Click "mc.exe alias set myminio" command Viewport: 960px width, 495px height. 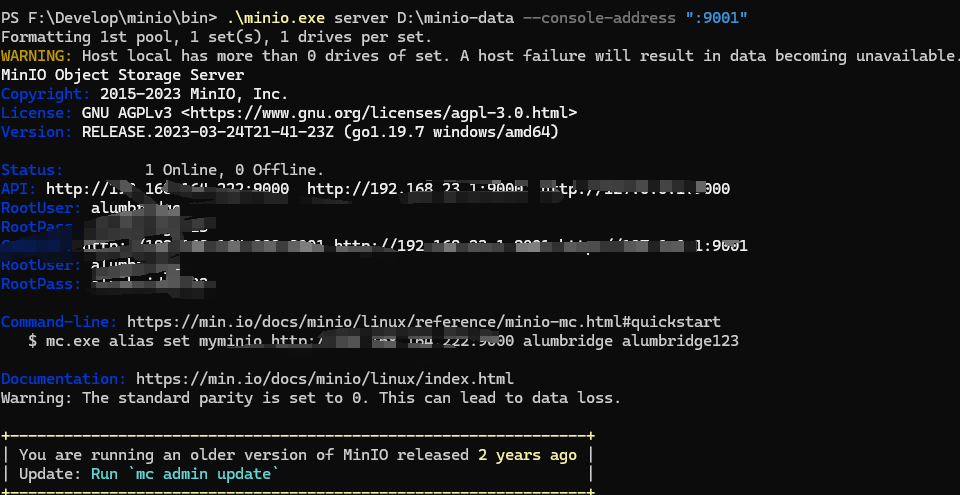154,341
